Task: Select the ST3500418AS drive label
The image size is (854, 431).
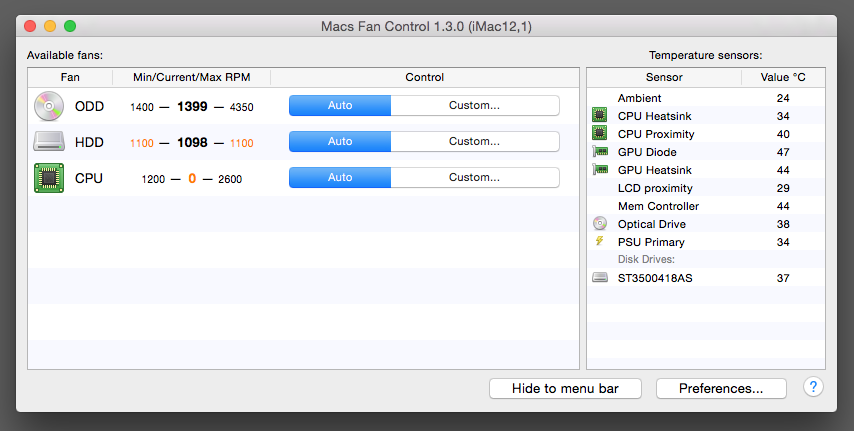Action: [655, 278]
